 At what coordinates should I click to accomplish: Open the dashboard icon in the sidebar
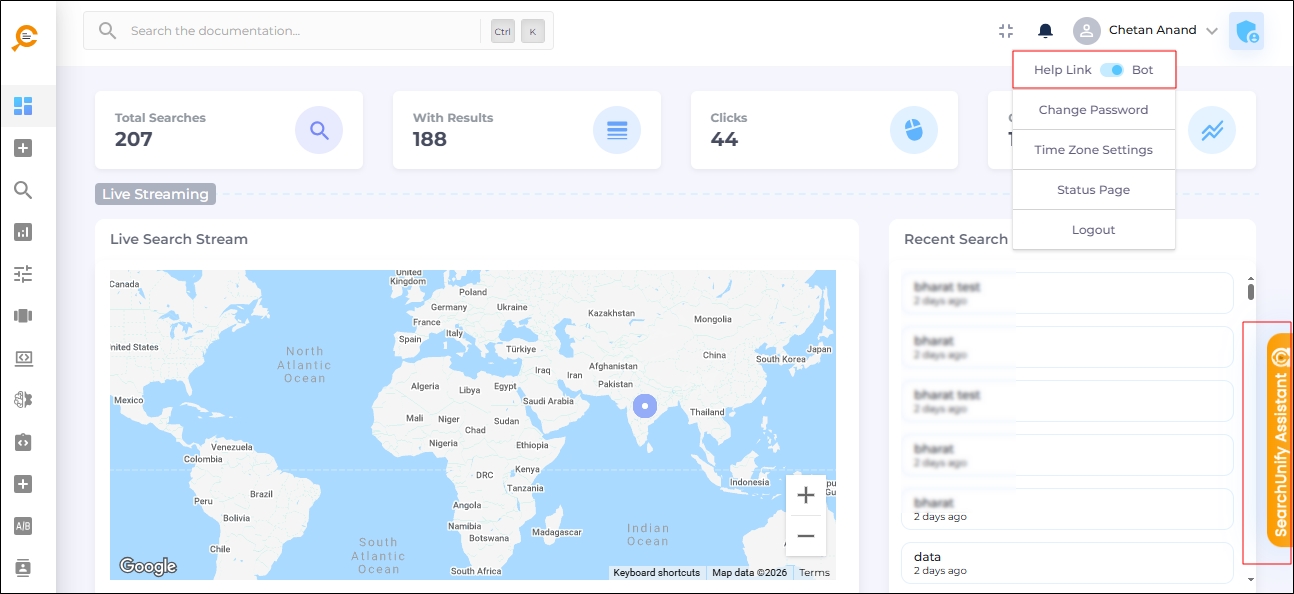tap(23, 106)
